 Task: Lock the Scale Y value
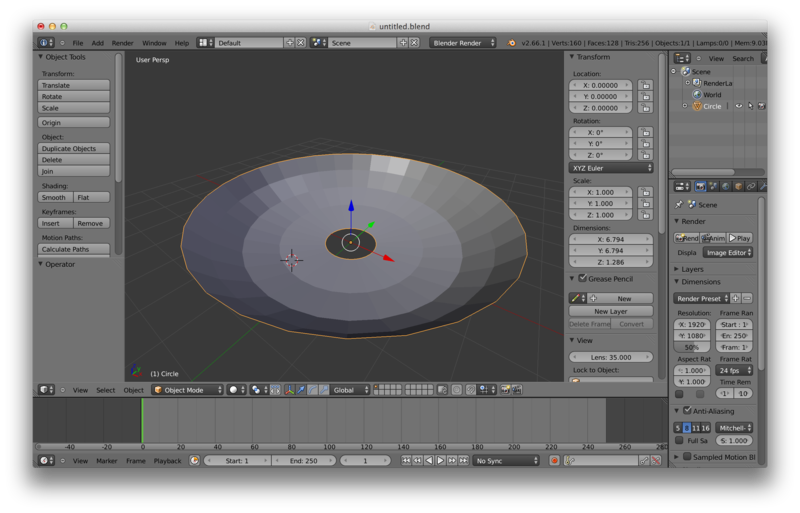pos(645,203)
